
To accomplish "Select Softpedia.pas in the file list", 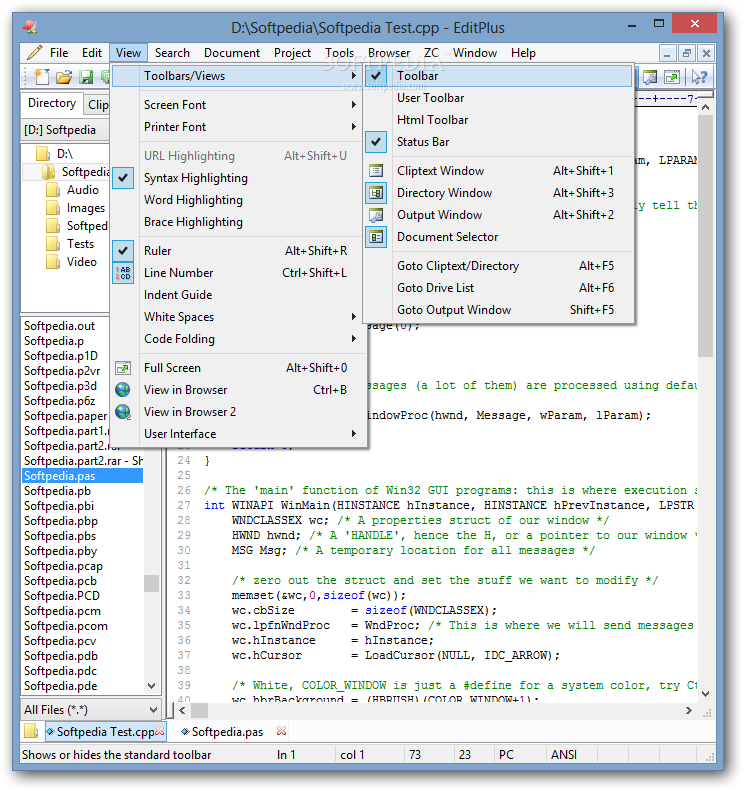I will click(x=83, y=476).
